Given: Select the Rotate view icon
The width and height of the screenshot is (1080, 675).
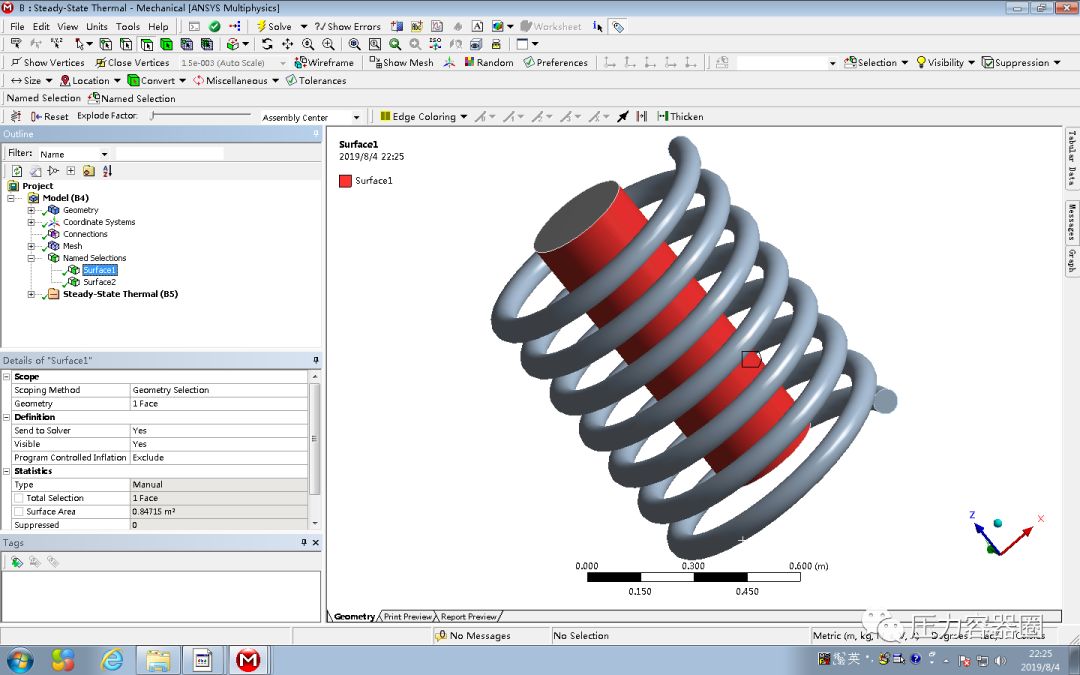Looking at the screenshot, I should pos(268,44).
